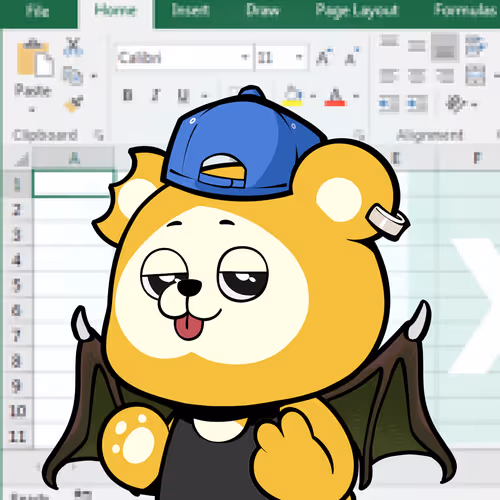Select row 3 header
500x500 pixels.
[x=17, y=234]
